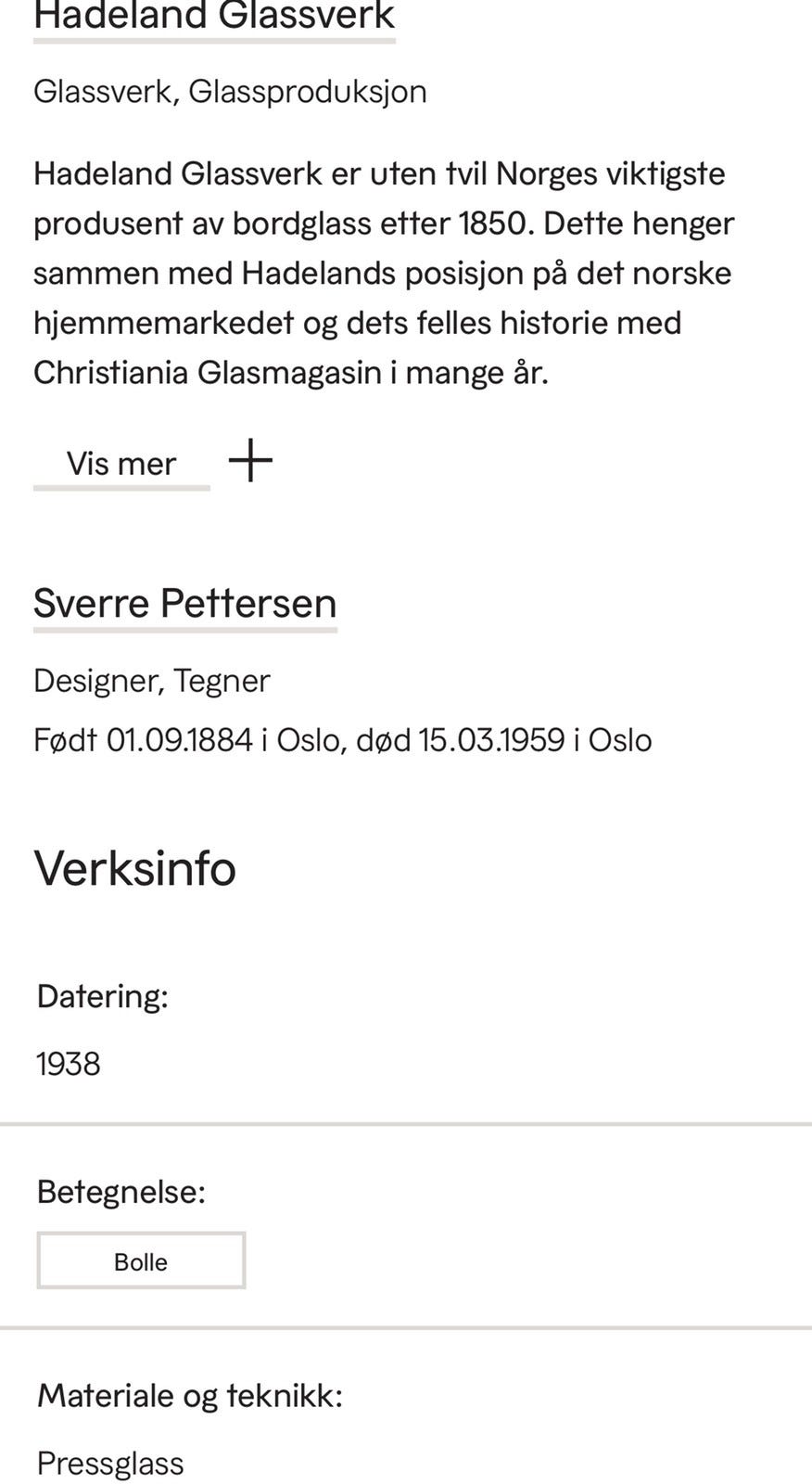Expand description with the plus icon
Screen dimensions: 812x1484
[x=250, y=460]
